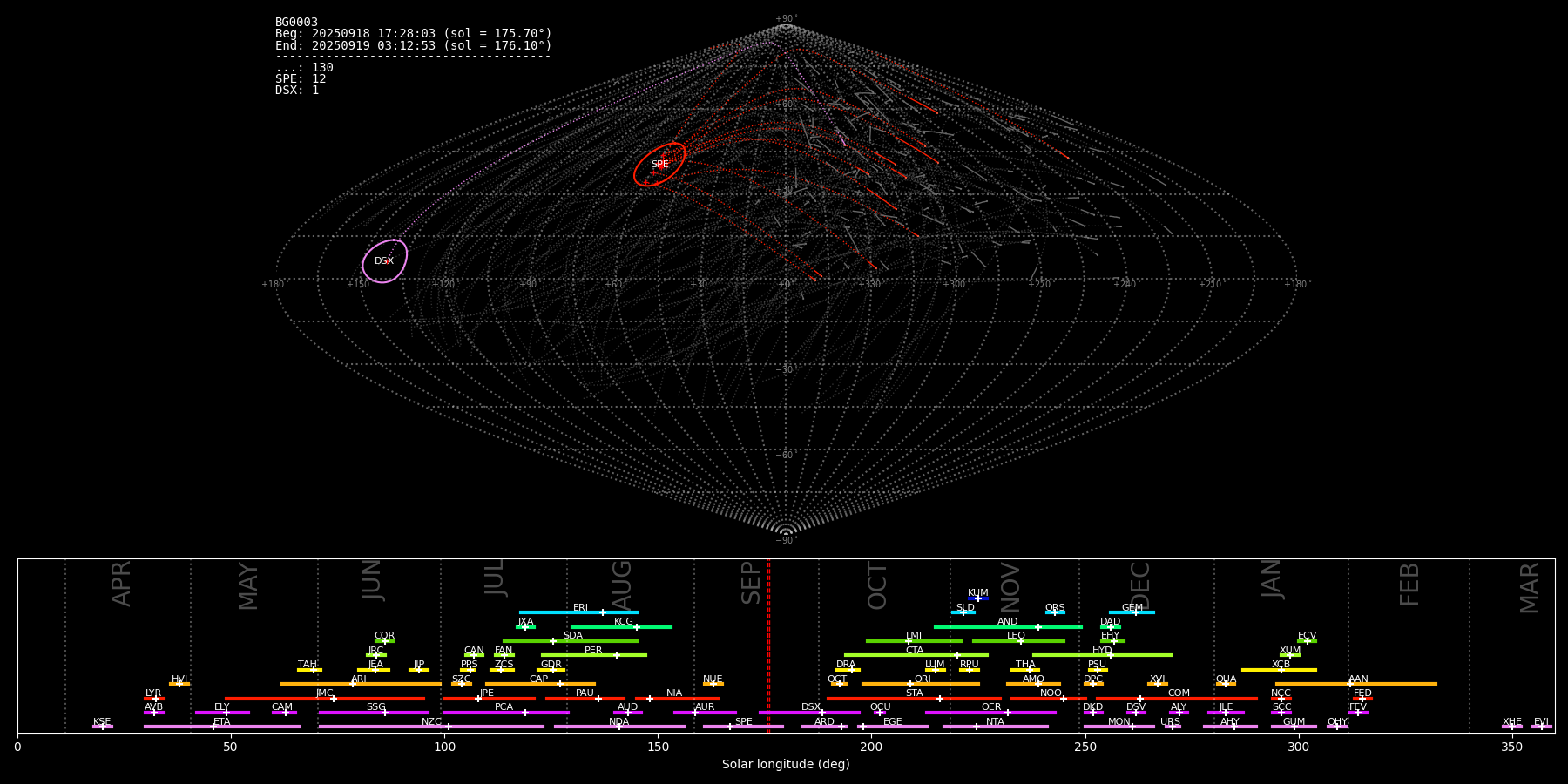The image size is (1568, 784).
Task: Select the yellow XCB shower bar
Action: 1279,670
